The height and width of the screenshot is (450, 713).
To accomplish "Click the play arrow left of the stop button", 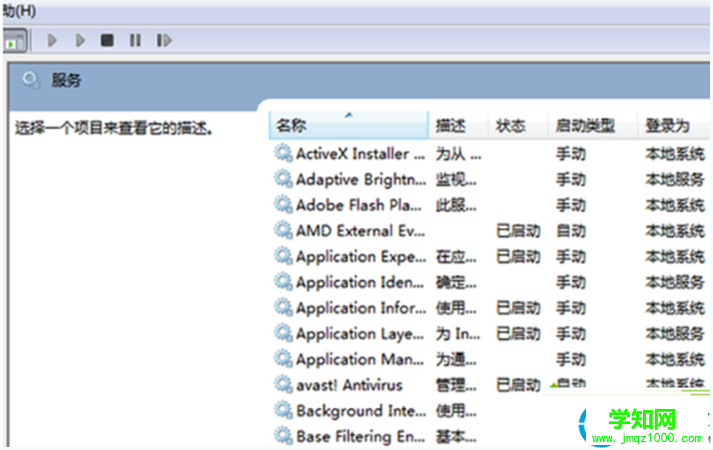I will 81,40.
